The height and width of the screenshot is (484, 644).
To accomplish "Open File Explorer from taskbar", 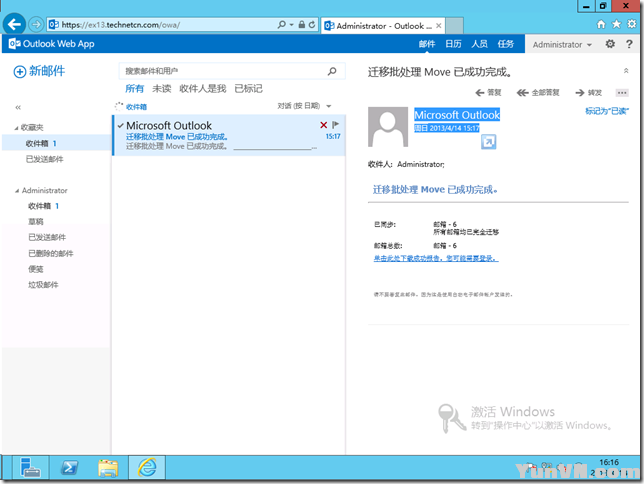I will pos(108,468).
